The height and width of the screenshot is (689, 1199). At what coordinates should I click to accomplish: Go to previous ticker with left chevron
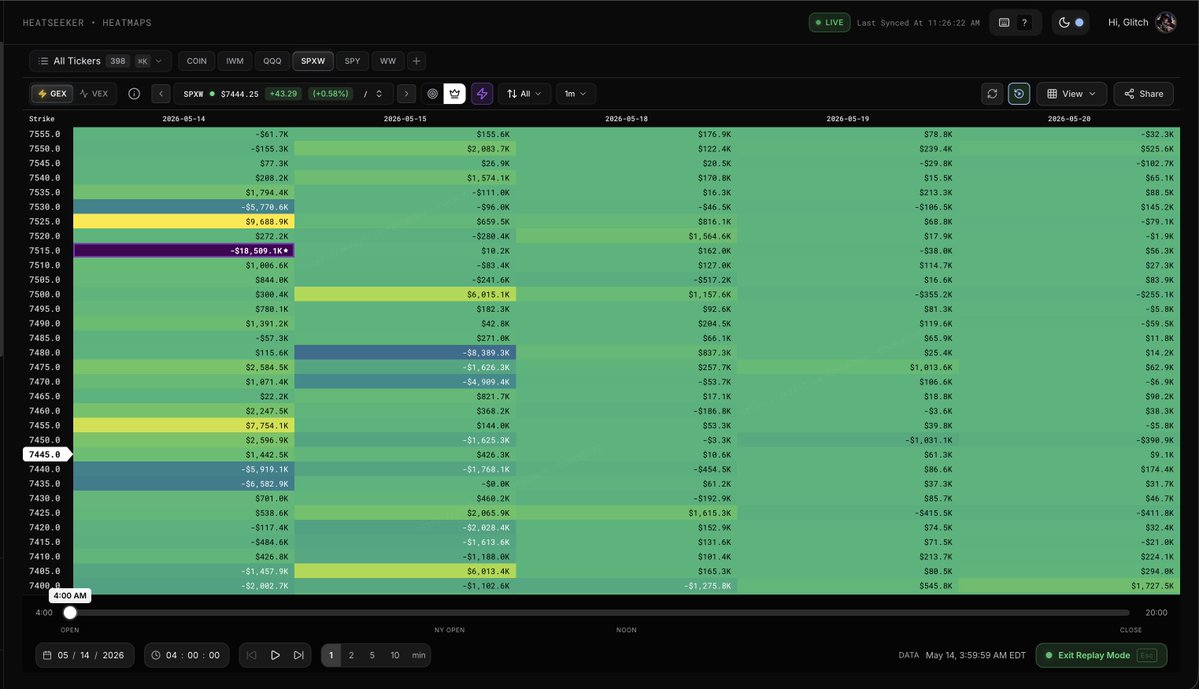coord(161,94)
